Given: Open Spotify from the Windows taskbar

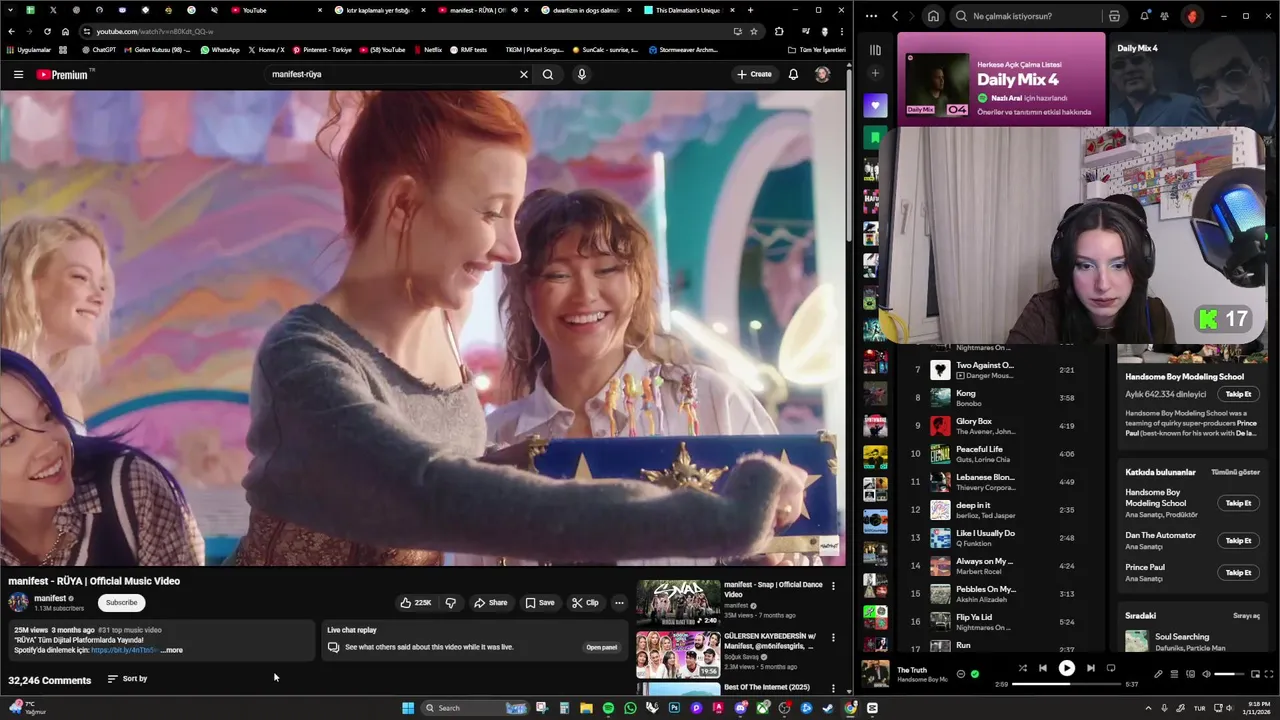Looking at the screenshot, I should 608,708.
